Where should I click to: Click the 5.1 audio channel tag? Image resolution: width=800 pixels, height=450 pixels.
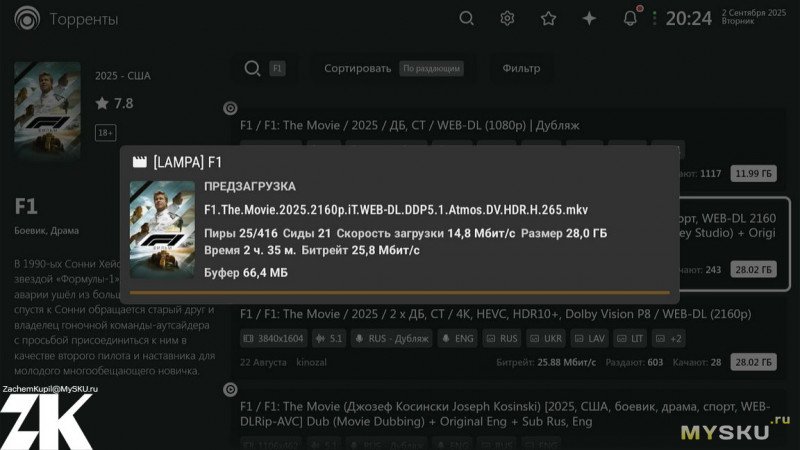click(x=329, y=338)
